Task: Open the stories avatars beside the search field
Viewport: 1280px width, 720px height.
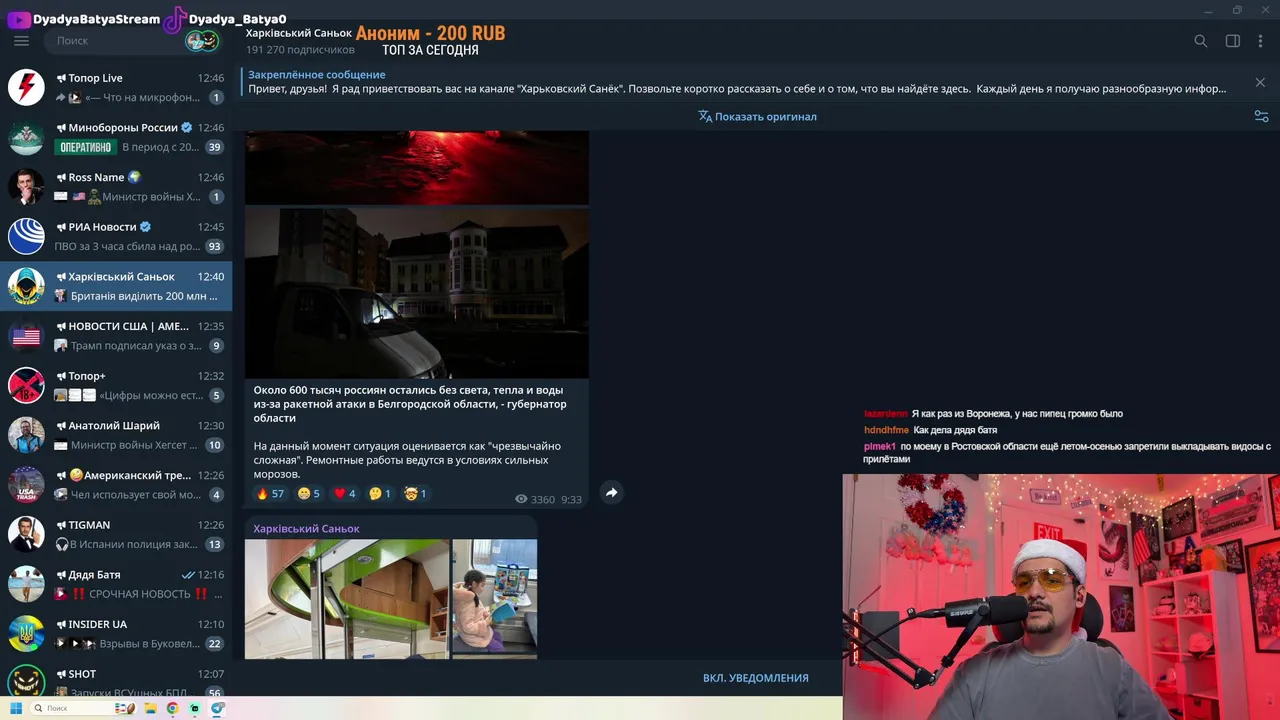Action: point(203,41)
